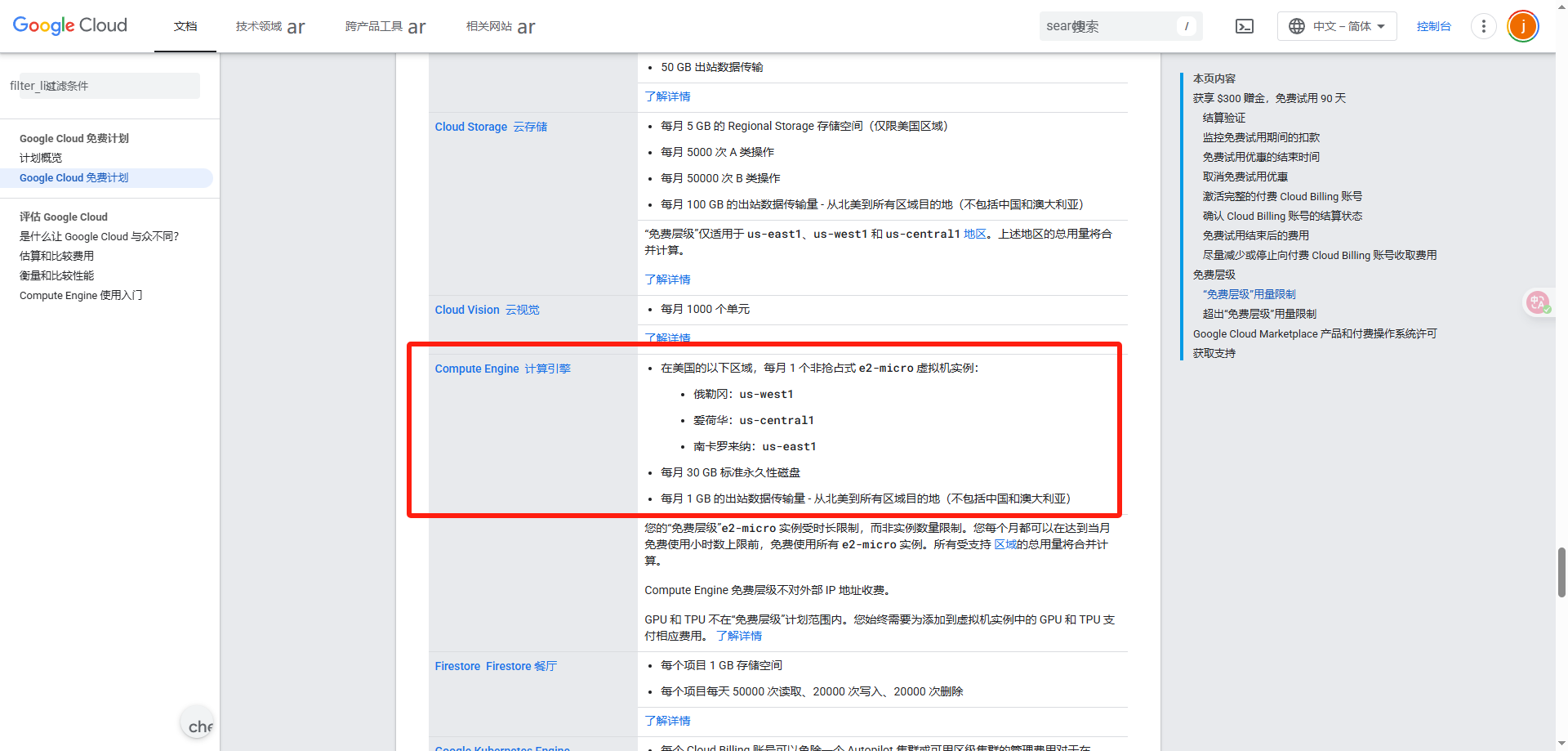Jump to 尽量减少或停止向付费 Cloud Billing 账号收取费用
This screenshot has height=751, width=1568.
1320,255
